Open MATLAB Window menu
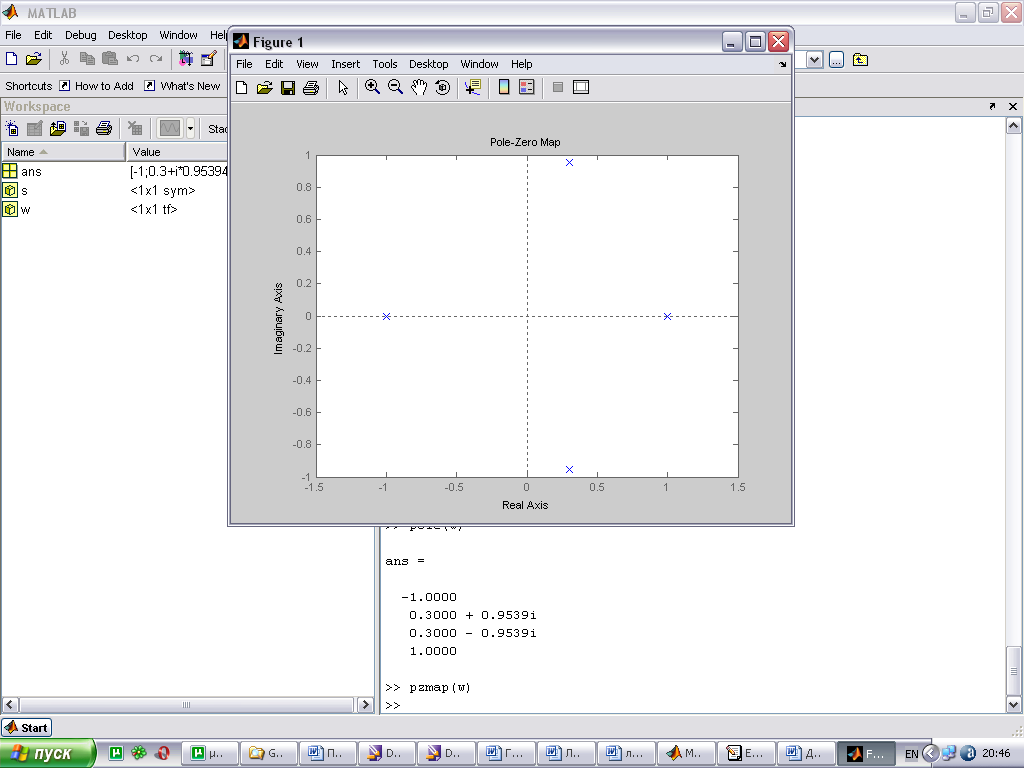Screen dimensions: 1024x768 178,35
